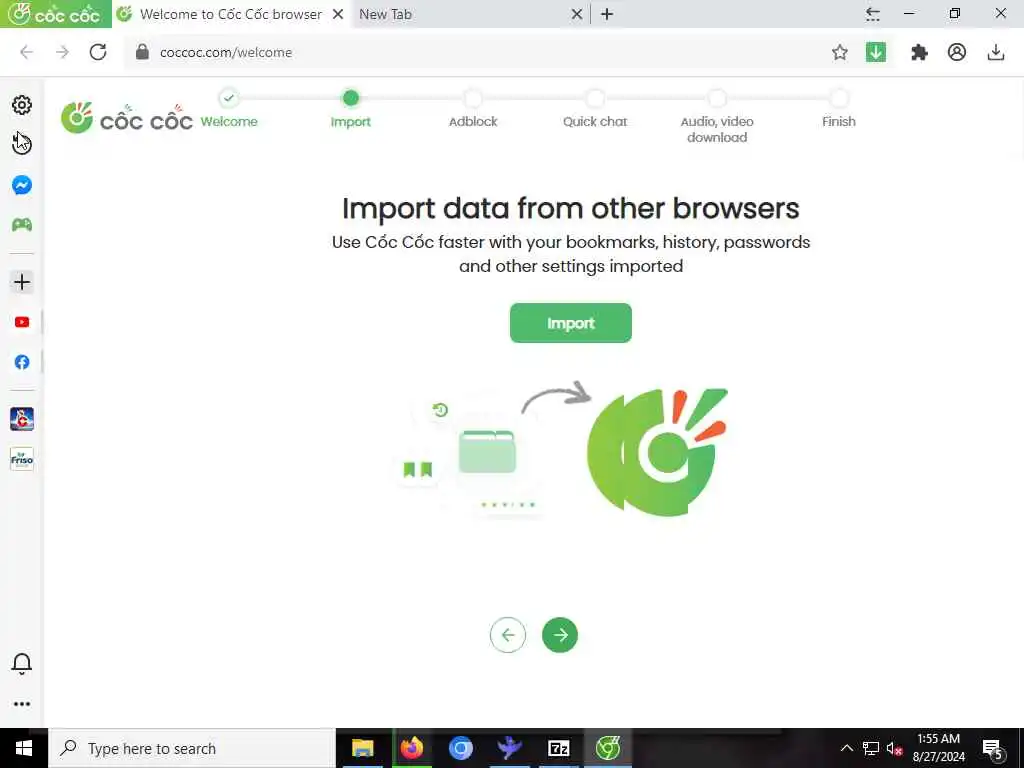Go to the next onboarding step arrow
This screenshot has width=1024, height=768.
click(560, 635)
